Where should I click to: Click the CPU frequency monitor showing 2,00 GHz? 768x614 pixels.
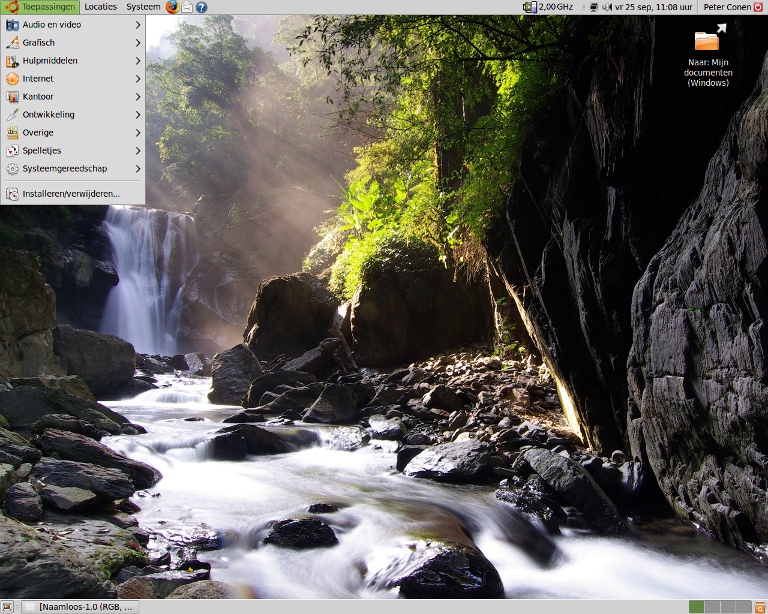[548, 7]
